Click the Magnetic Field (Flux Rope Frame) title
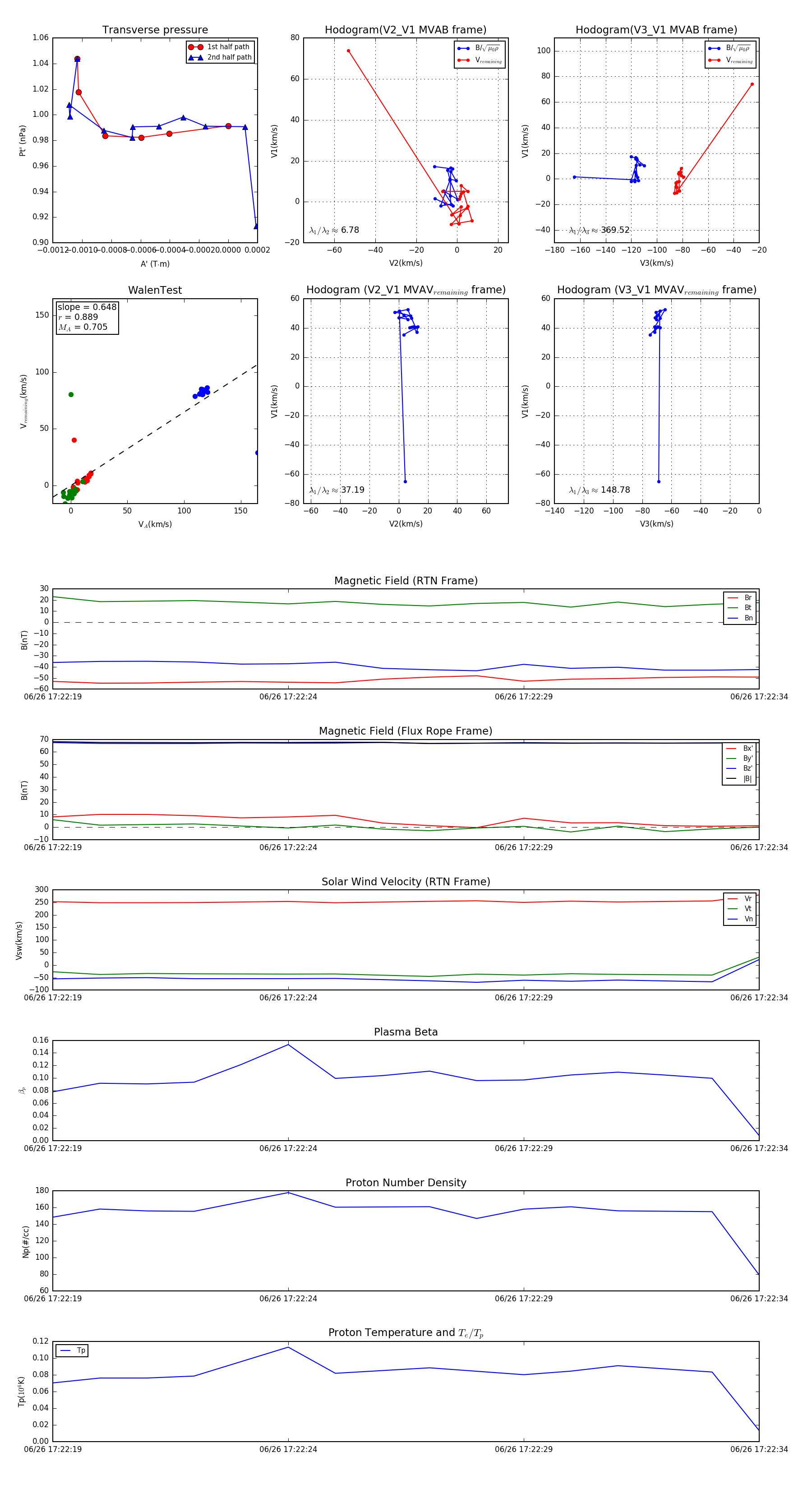Screen dimensions: 812x1489 406,731
